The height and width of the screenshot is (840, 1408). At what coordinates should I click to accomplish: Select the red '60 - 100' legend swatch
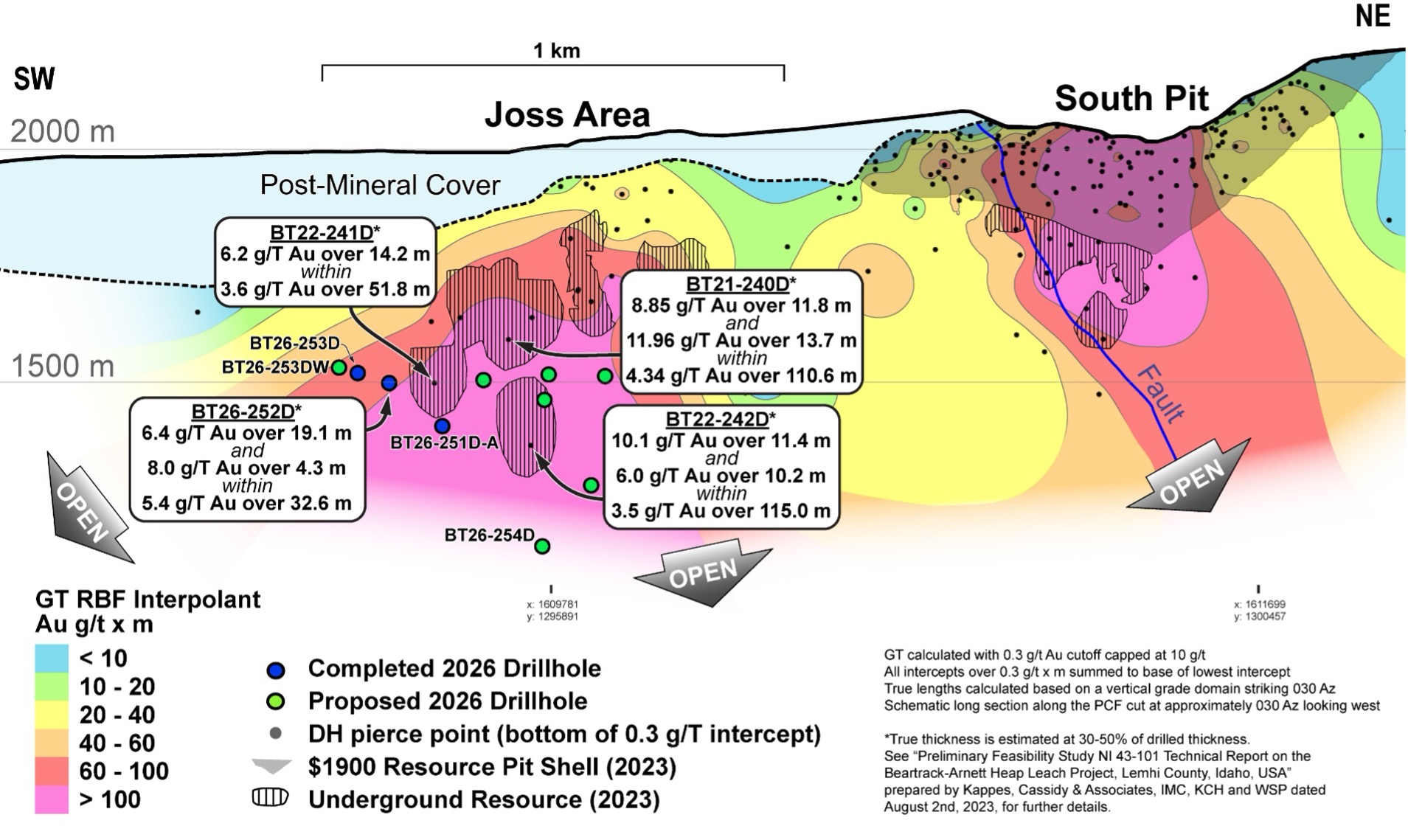[52, 771]
